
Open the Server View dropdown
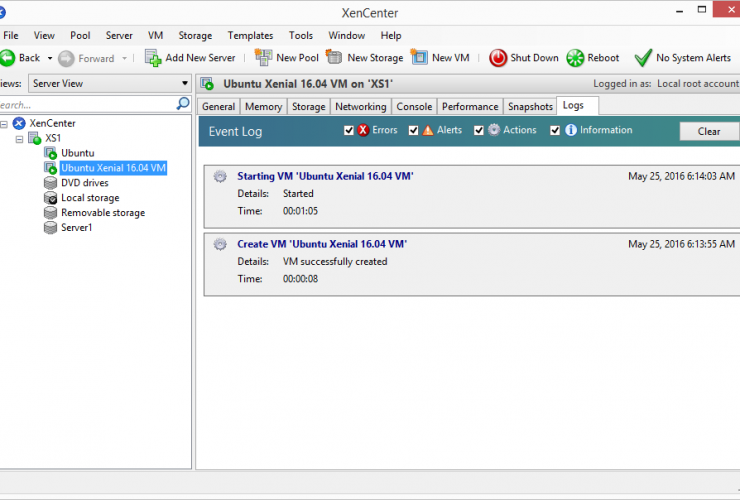[109, 83]
